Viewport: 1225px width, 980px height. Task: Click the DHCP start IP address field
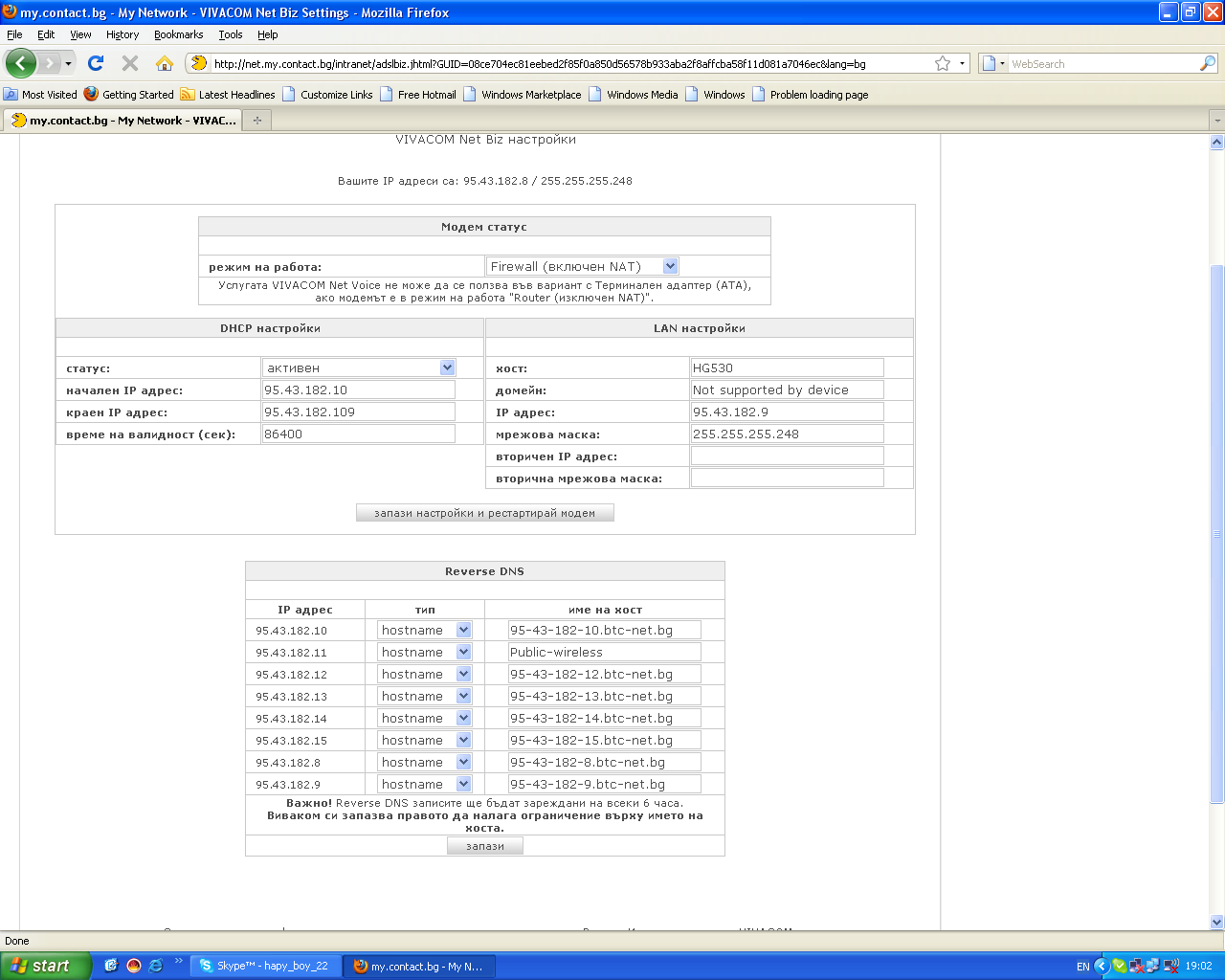point(359,390)
